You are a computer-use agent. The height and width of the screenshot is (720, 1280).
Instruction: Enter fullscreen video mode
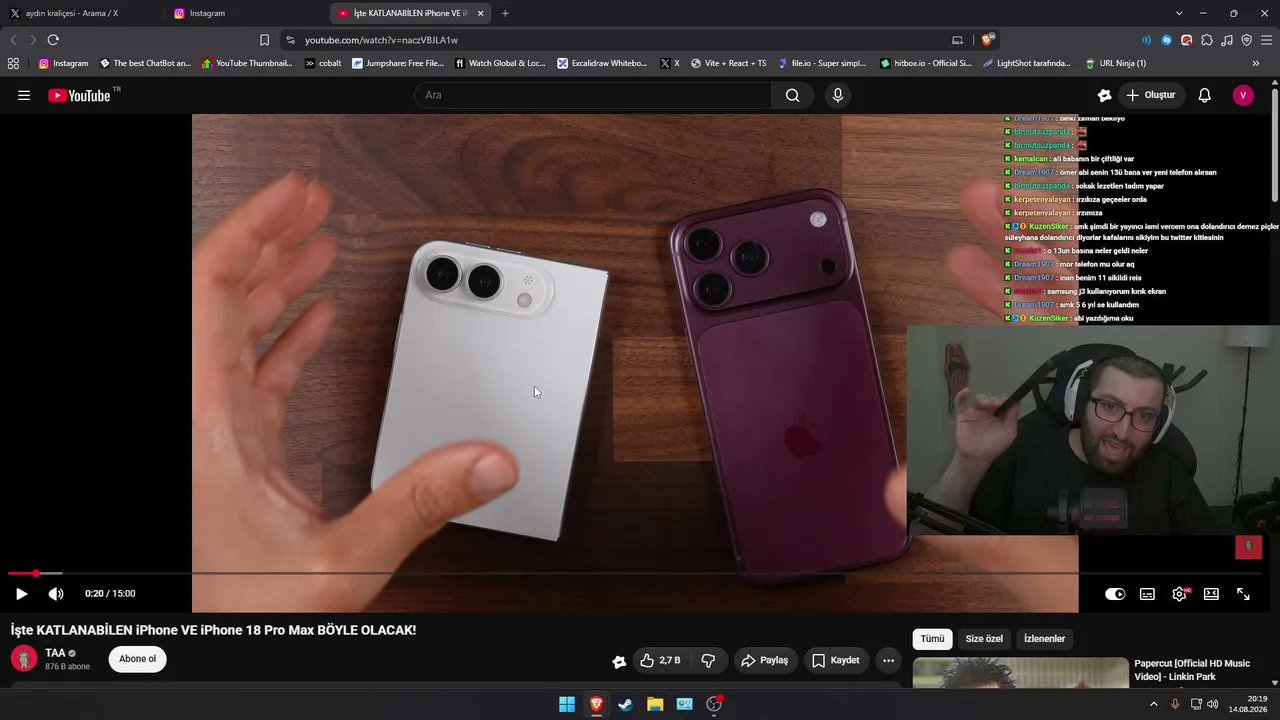tap(1243, 594)
